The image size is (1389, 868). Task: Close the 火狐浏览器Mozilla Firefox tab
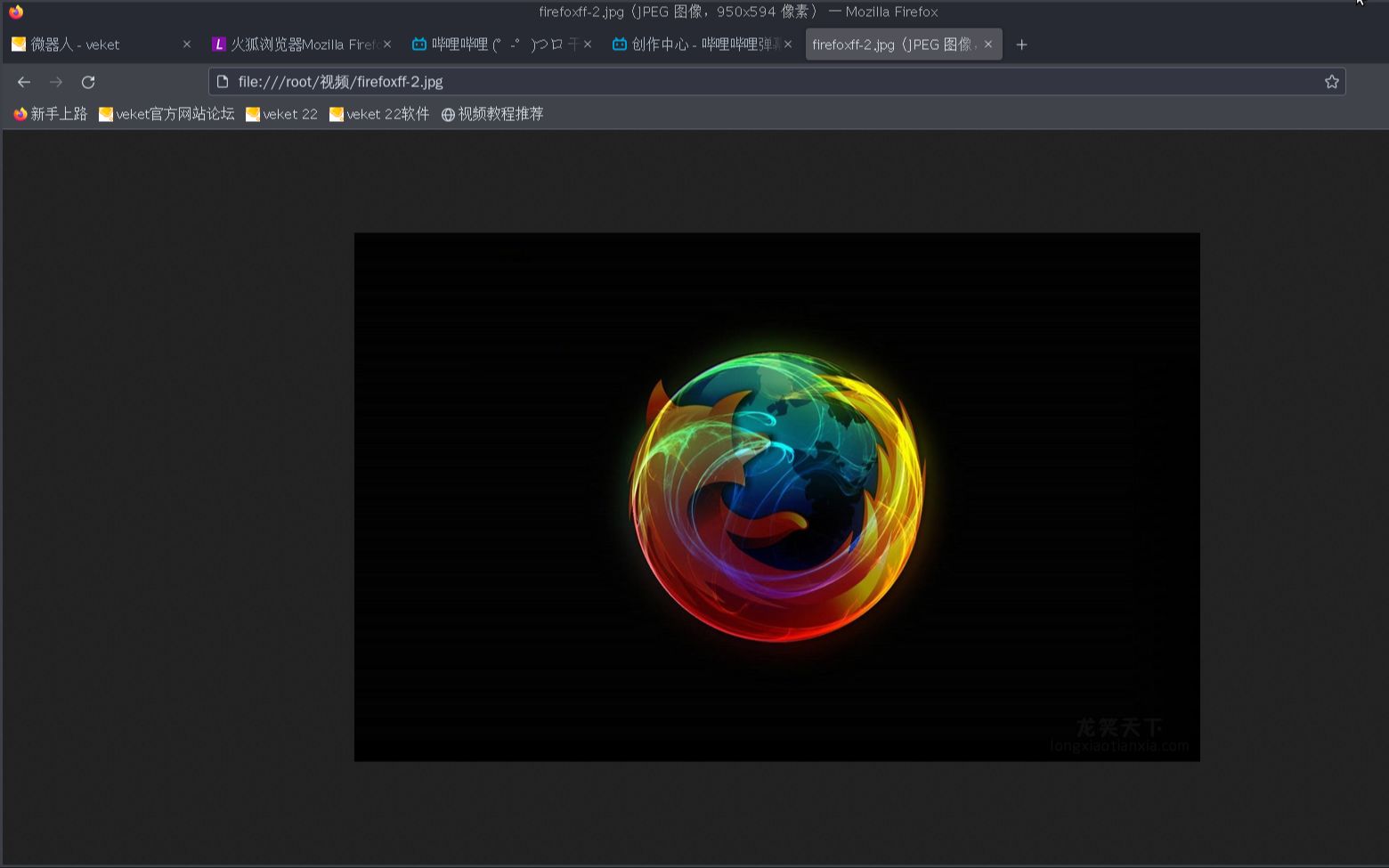(x=386, y=45)
